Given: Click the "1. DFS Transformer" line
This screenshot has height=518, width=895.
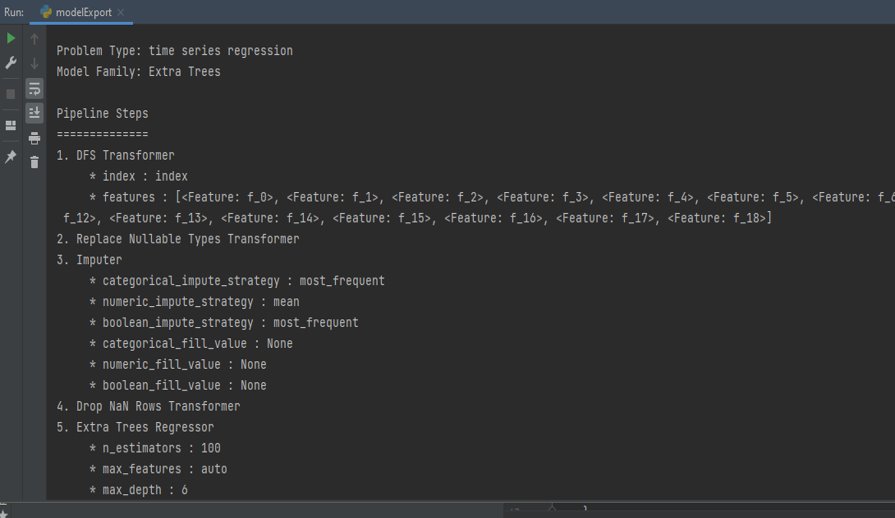Looking at the screenshot, I should pos(115,155).
